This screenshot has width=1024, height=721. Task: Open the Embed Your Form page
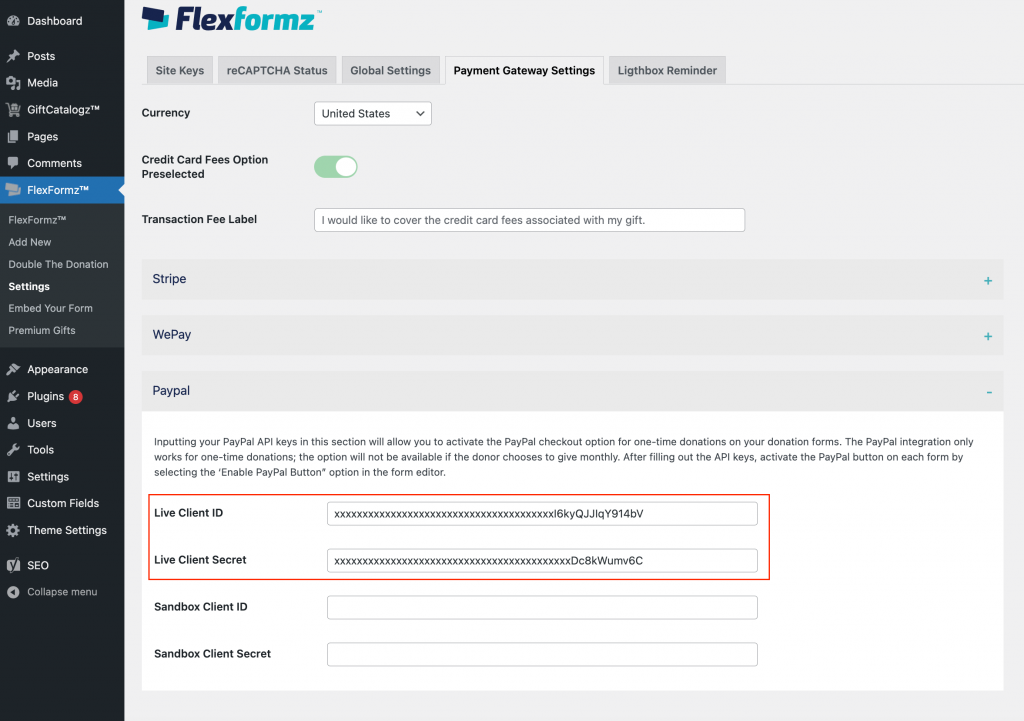[49, 307]
